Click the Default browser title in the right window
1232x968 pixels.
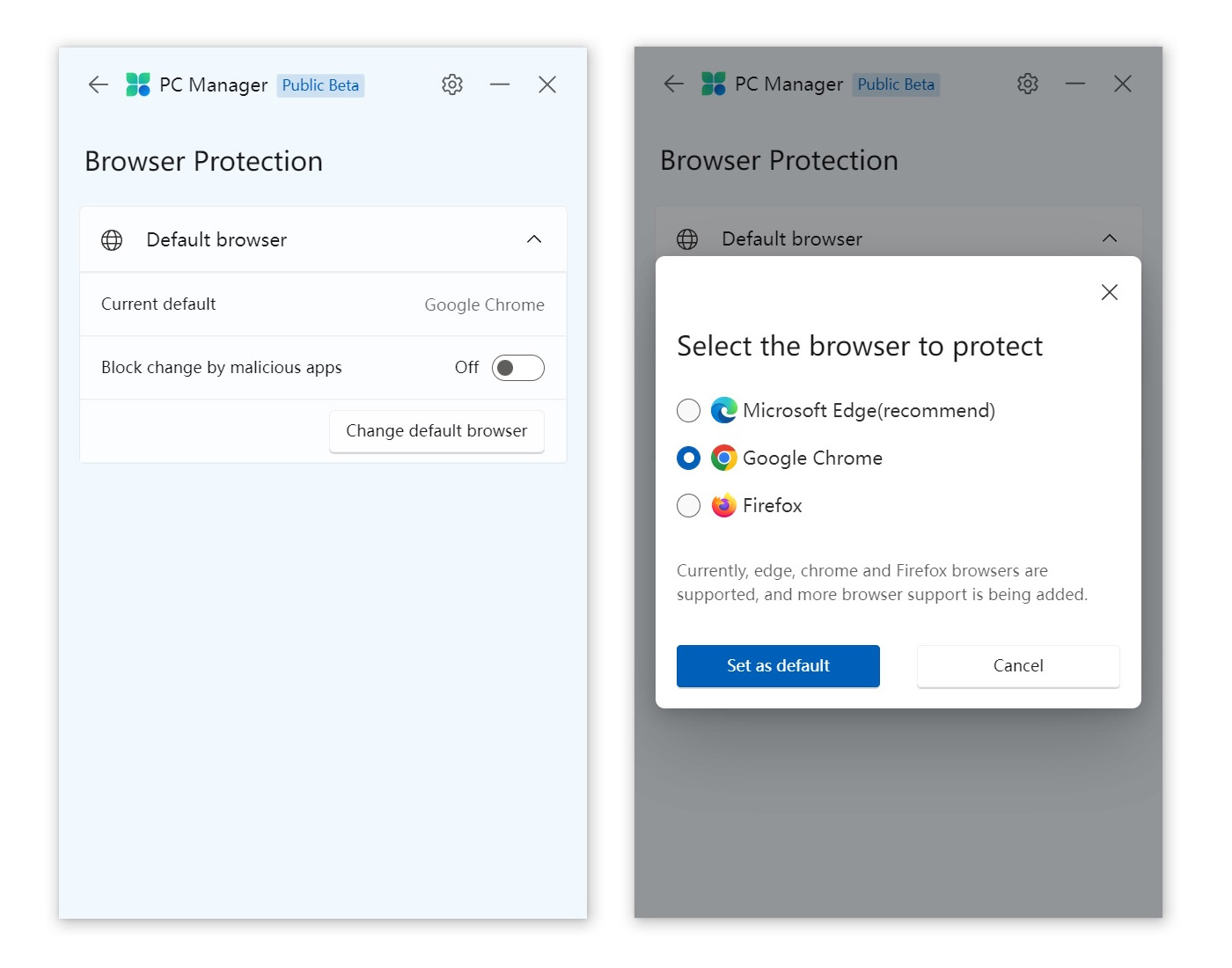coord(792,238)
